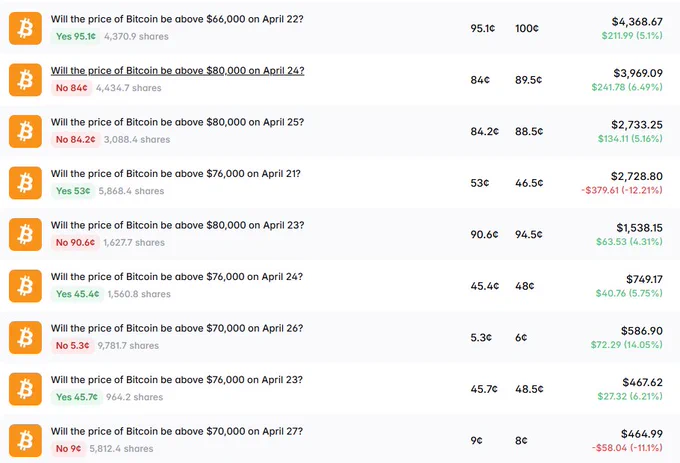
Task: Click the No 90.6¢ position badge
Action: coord(75,242)
